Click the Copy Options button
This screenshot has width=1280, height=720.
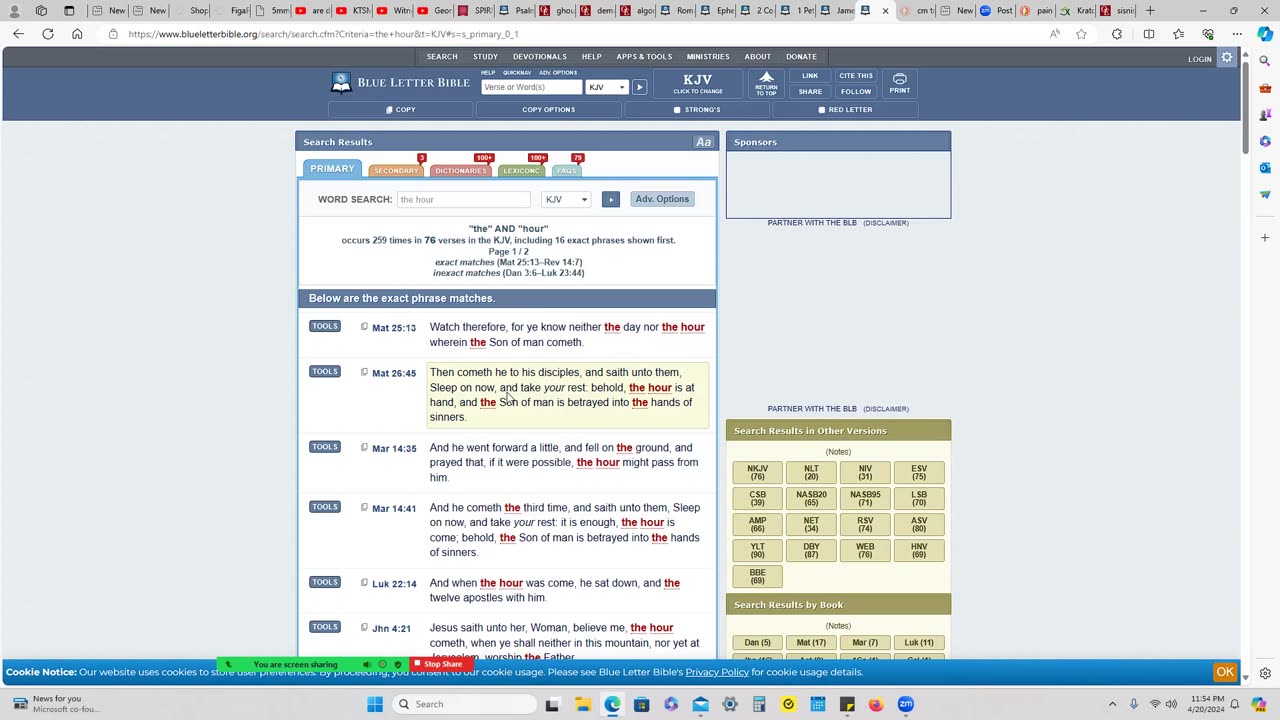pyautogui.click(x=548, y=110)
